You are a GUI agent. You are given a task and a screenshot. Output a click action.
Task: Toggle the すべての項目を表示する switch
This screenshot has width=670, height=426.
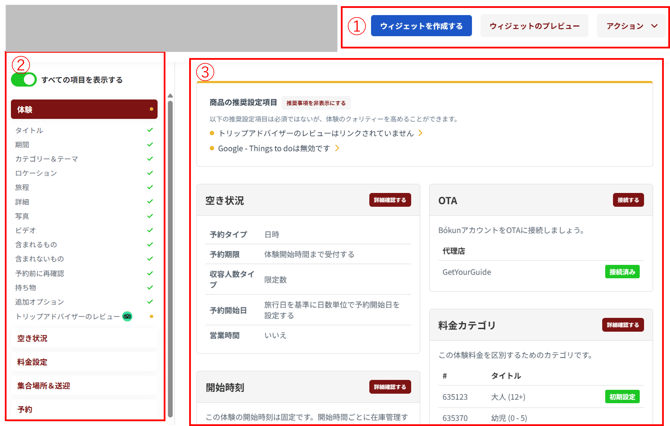click(24, 80)
